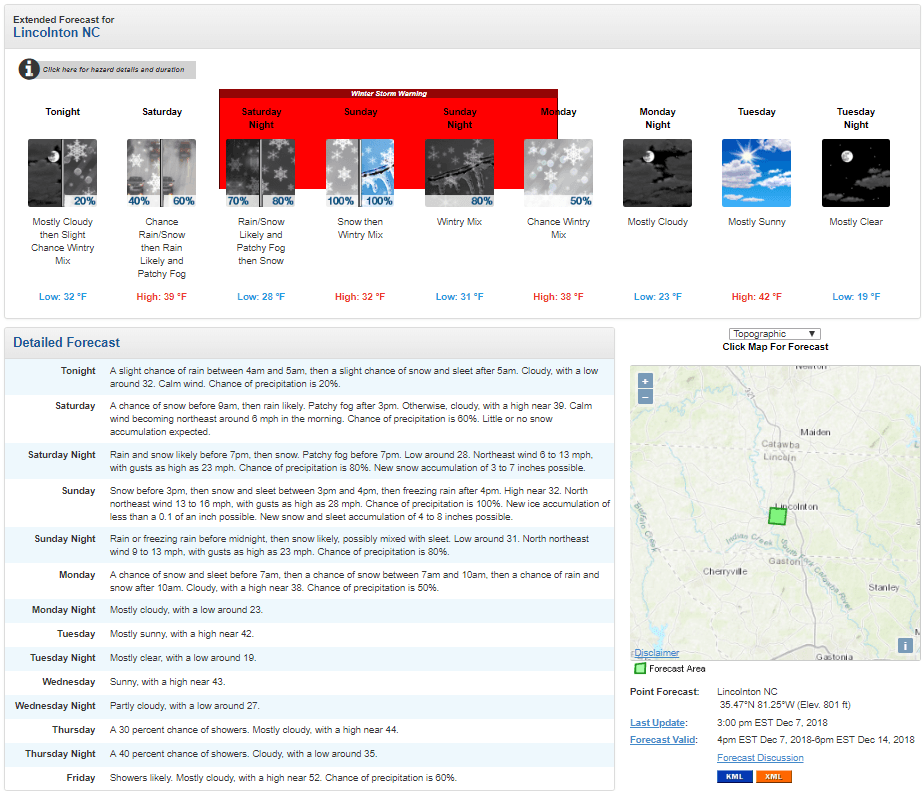Open the Topographic map type dropdown
The height and width of the screenshot is (791, 922).
[775, 334]
